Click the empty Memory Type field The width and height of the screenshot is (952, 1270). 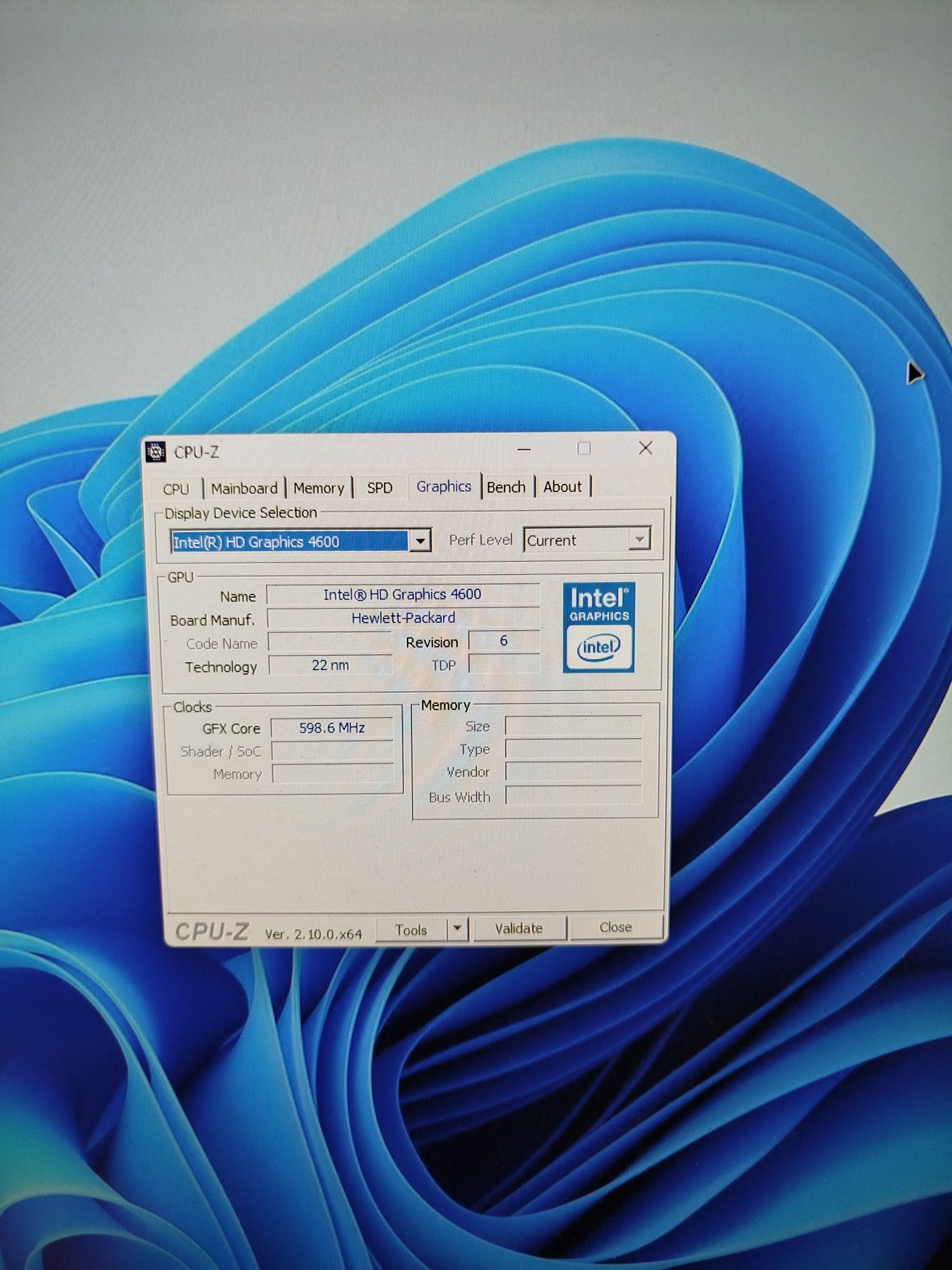[x=573, y=749]
